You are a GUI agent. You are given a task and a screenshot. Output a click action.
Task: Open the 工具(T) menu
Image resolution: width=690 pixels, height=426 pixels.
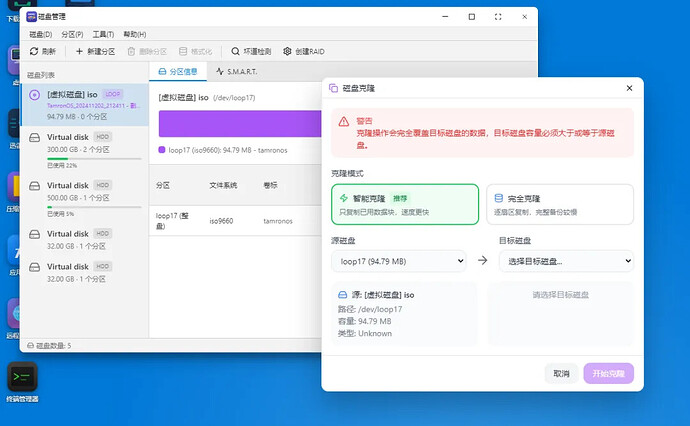(102, 34)
